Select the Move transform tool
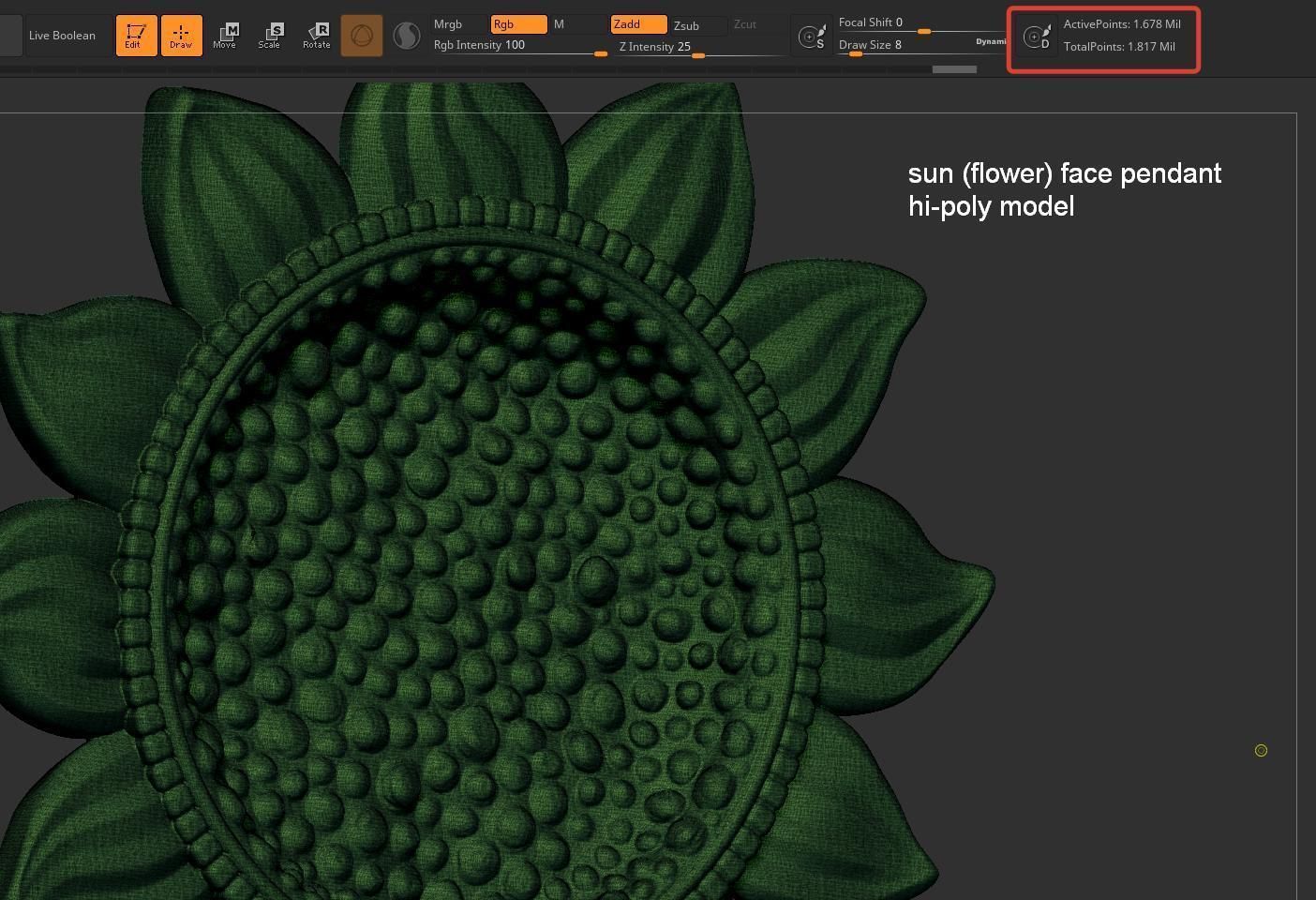Viewport: 1316px width, 900px height. click(x=225, y=36)
